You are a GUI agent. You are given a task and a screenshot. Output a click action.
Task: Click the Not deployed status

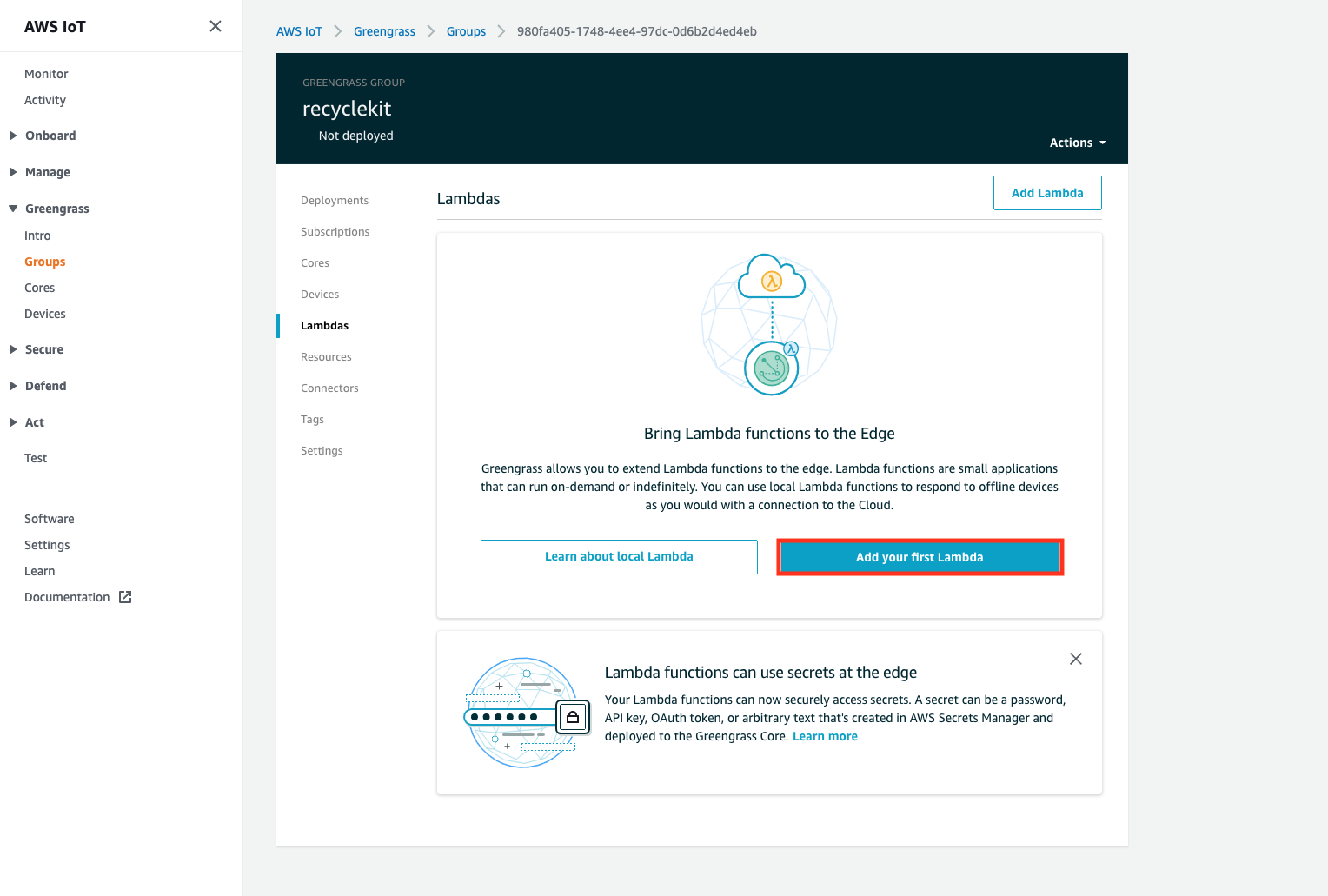coord(355,136)
